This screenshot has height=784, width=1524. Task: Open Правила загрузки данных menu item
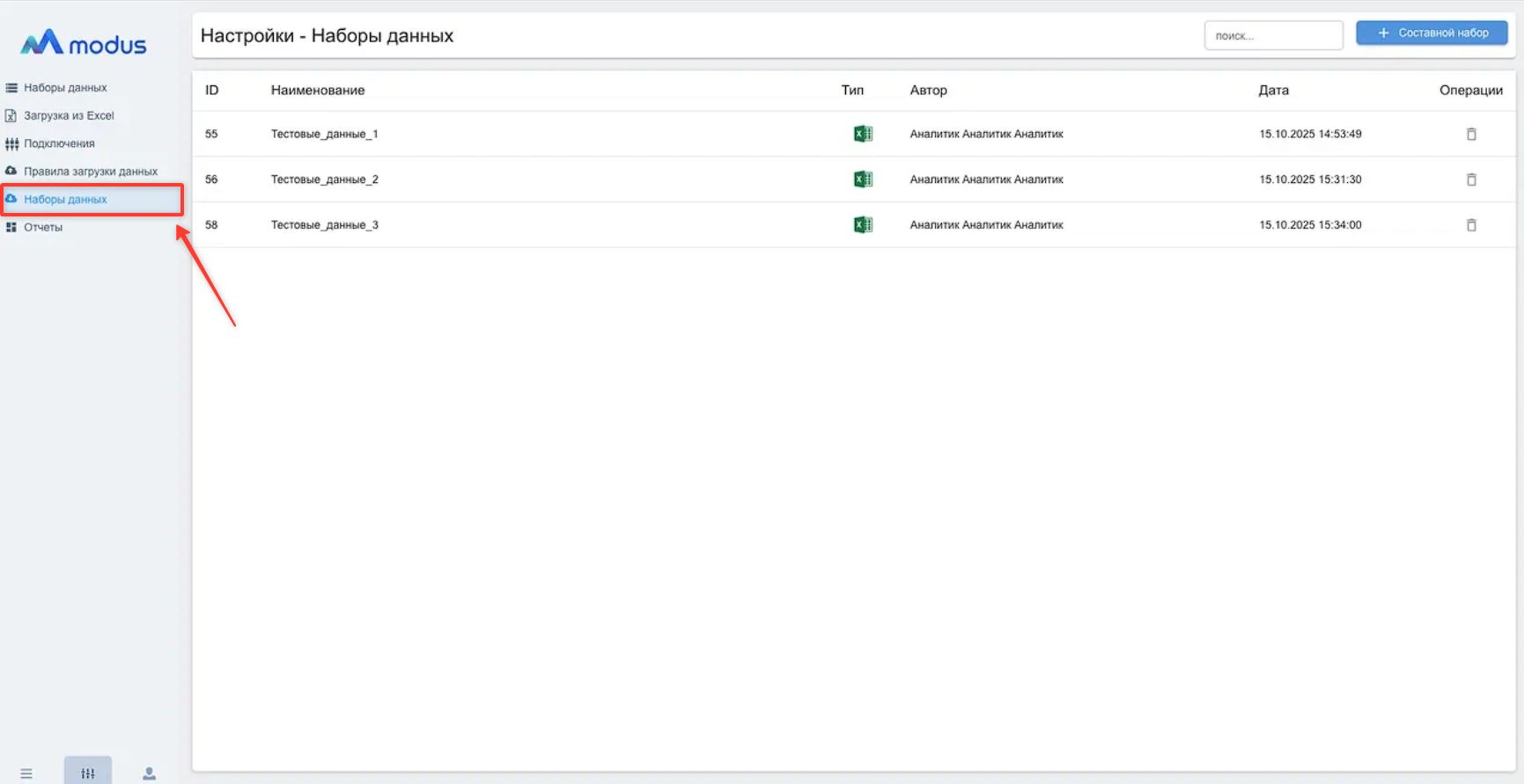(x=90, y=172)
